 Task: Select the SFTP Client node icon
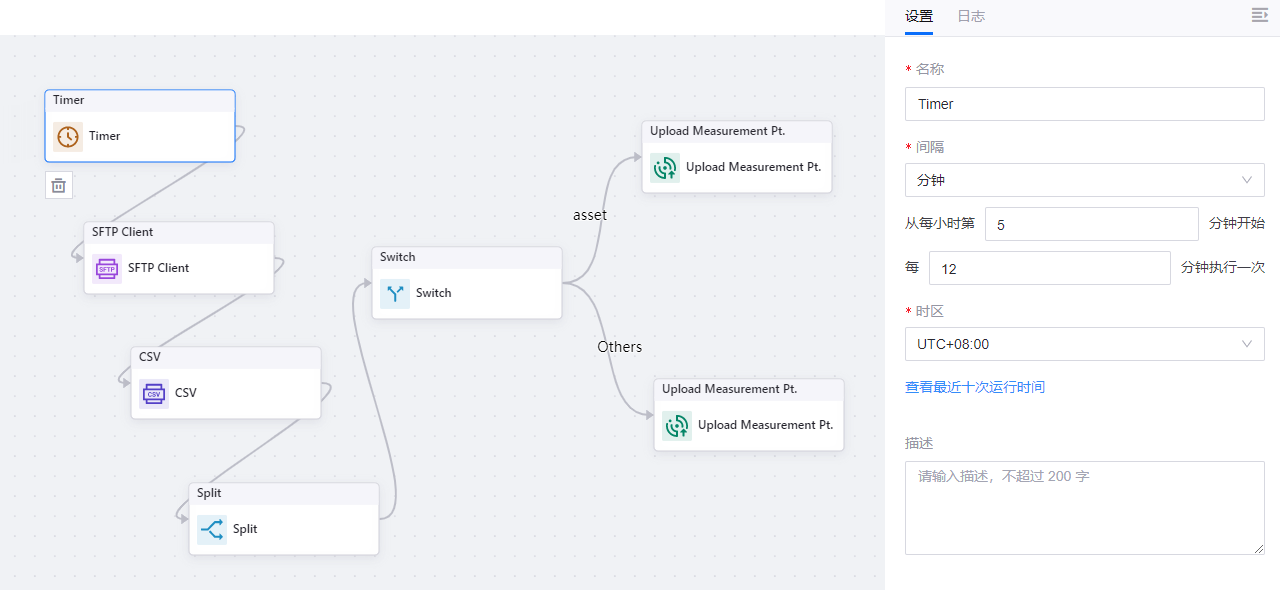click(107, 269)
